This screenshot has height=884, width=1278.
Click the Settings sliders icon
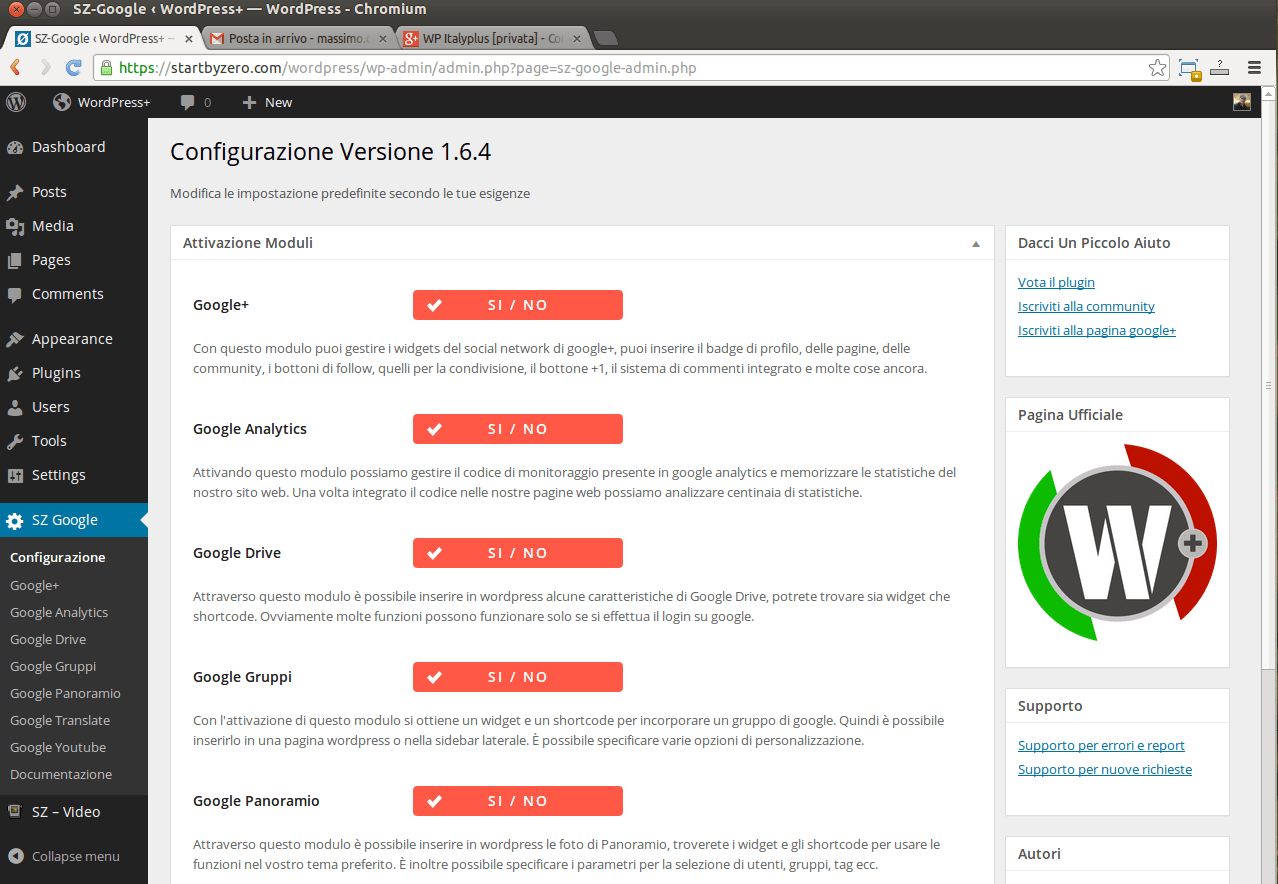coord(15,475)
